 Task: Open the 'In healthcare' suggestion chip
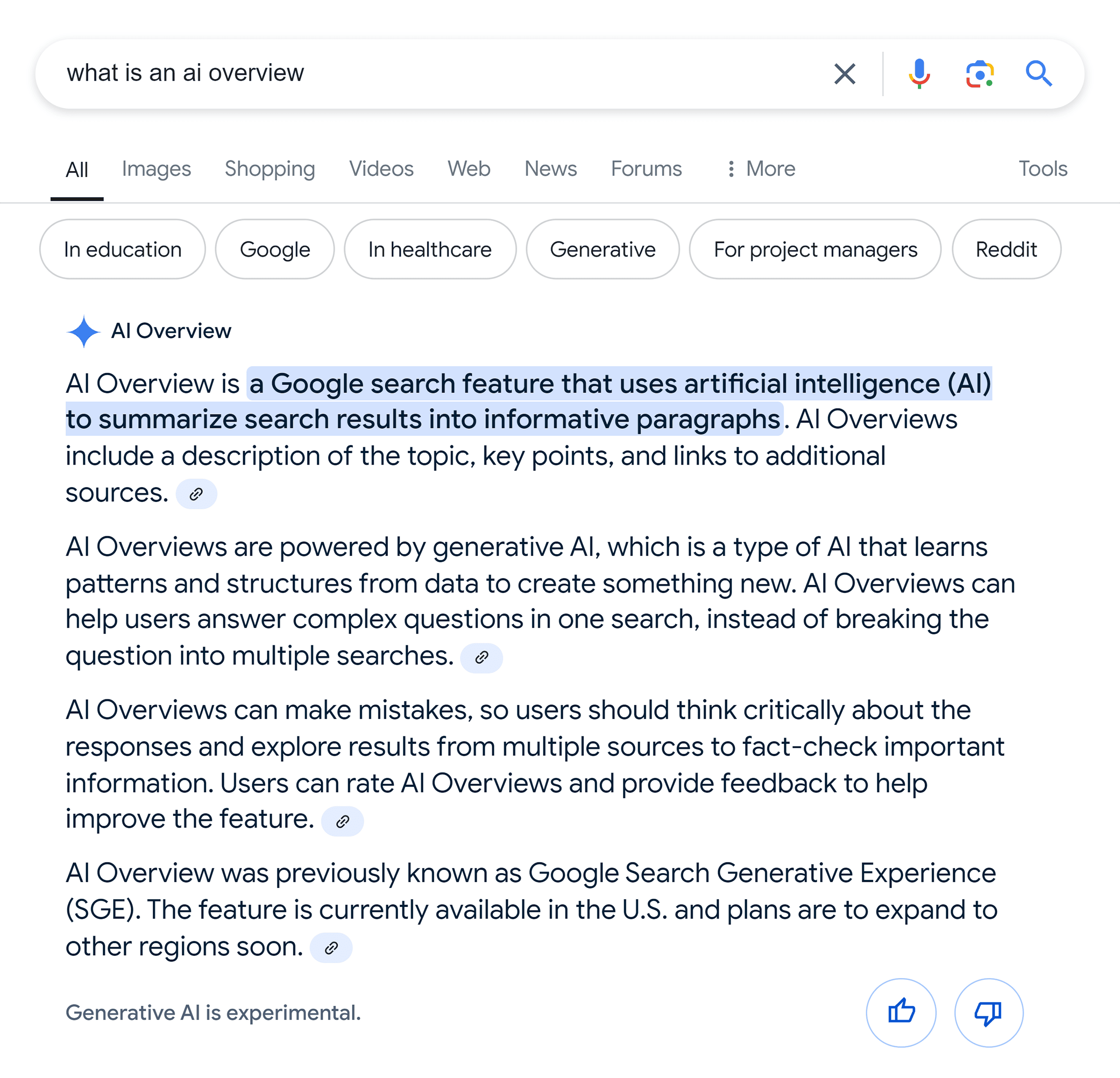pyautogui.click(x=430, y=249)
